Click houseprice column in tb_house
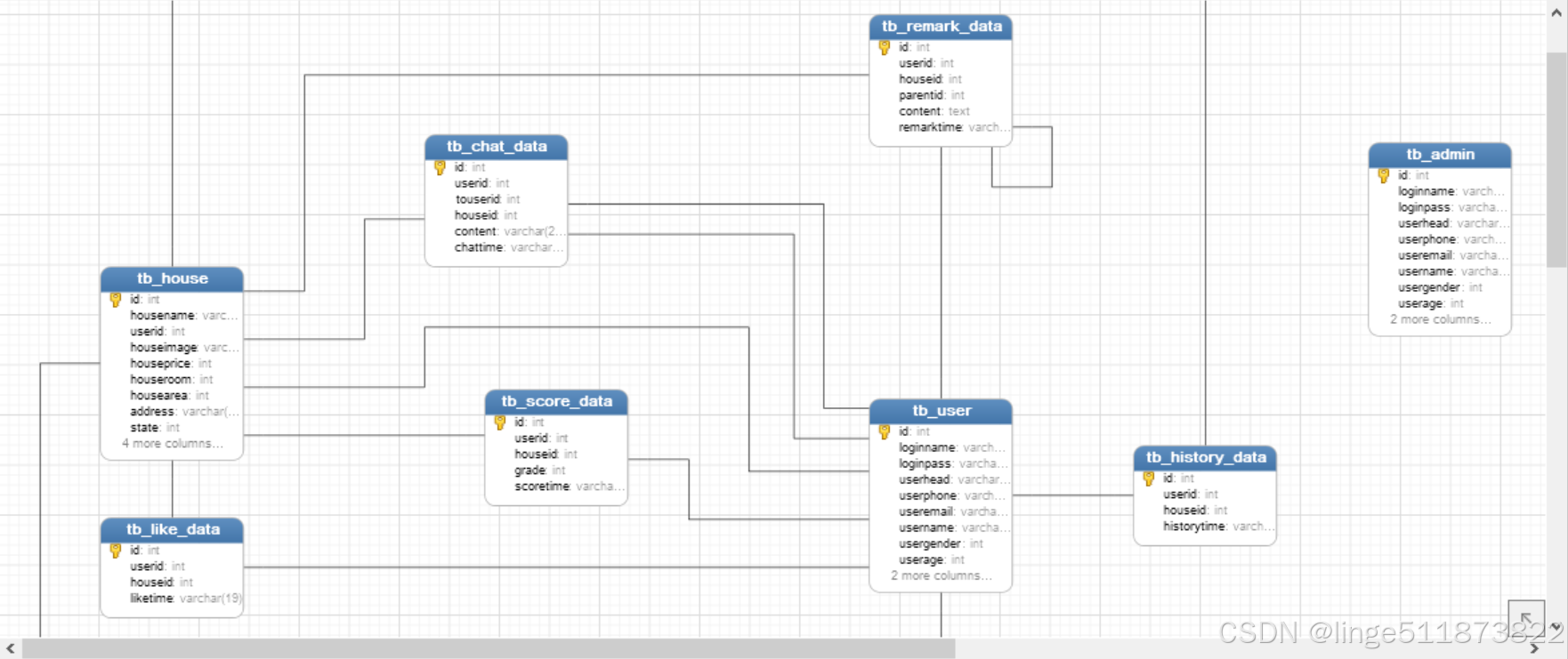The width and height of the screenshot is (1568, 659). 172,364
